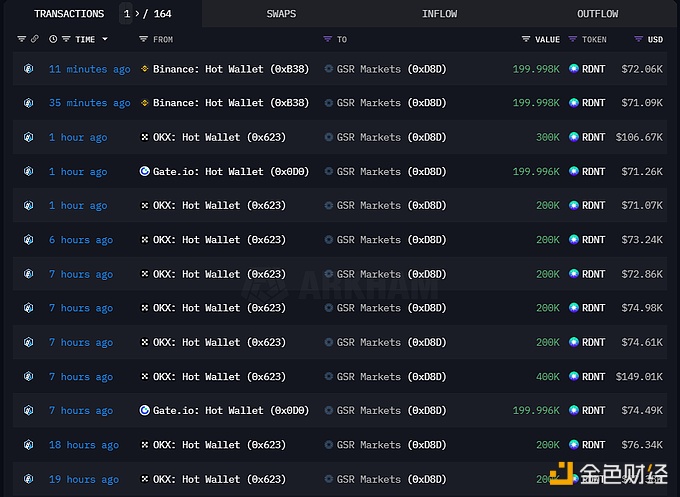Screen dimensions: 680x497
Task: Open the '18 hours ago' transaction link
Action: pos(84,445)
